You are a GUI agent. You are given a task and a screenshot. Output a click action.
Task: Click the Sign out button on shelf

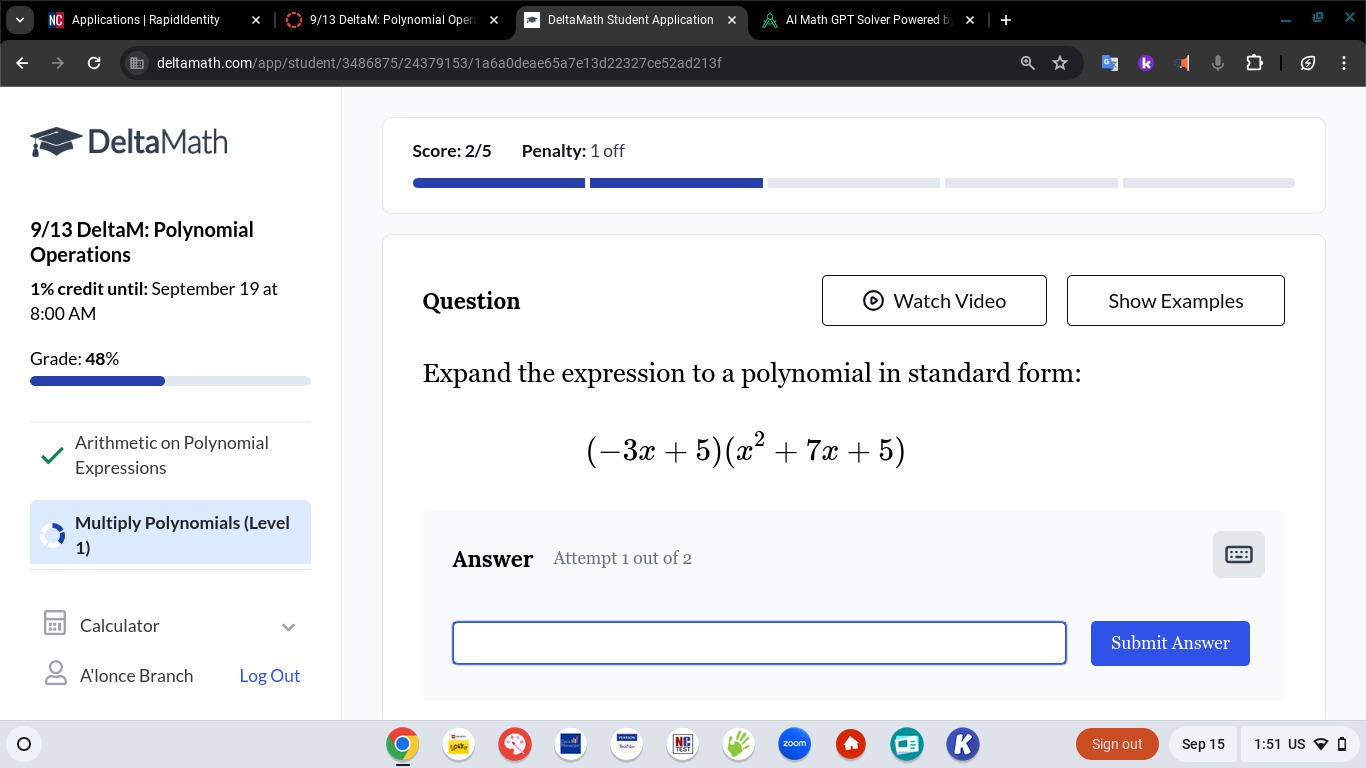point(1117,744)
